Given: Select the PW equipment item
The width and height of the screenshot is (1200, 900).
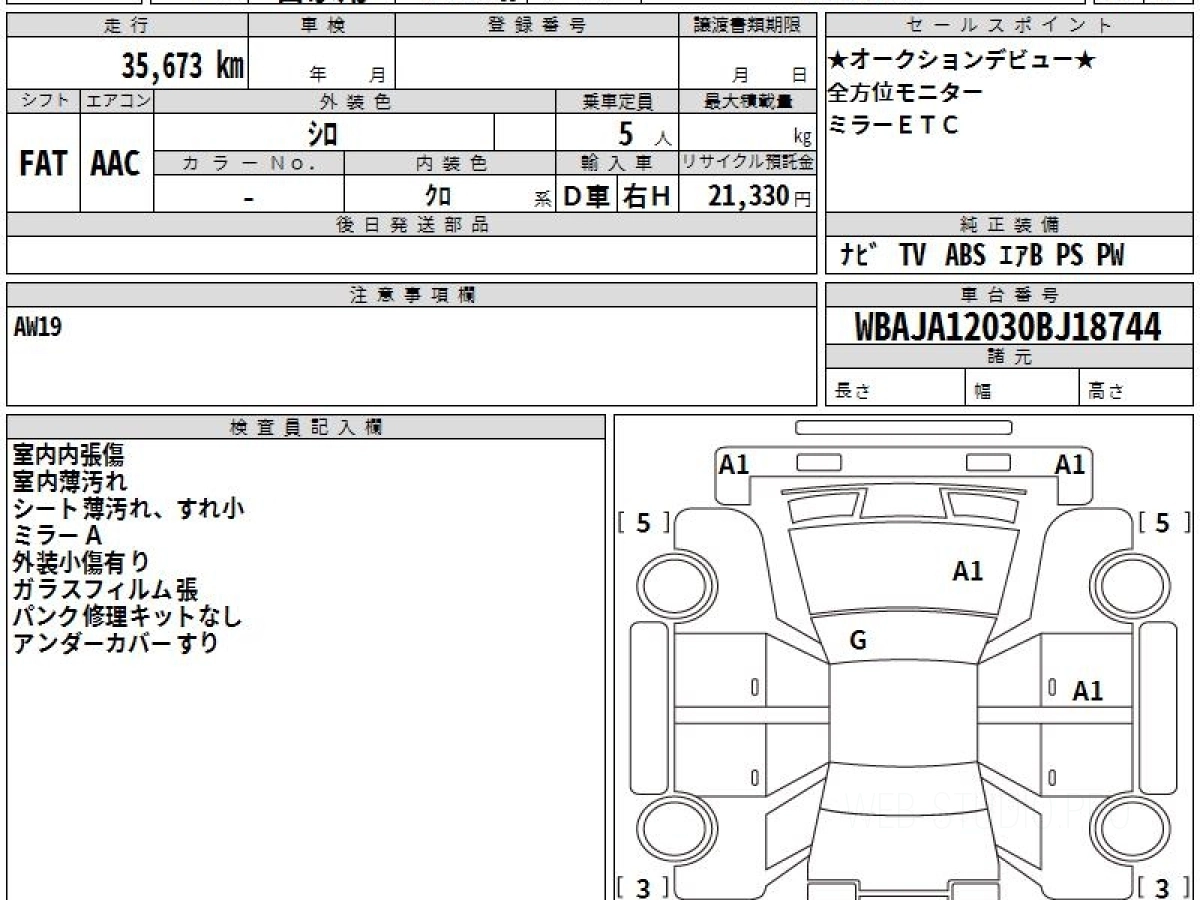Looking at the screenshot, I should 1110,255.
